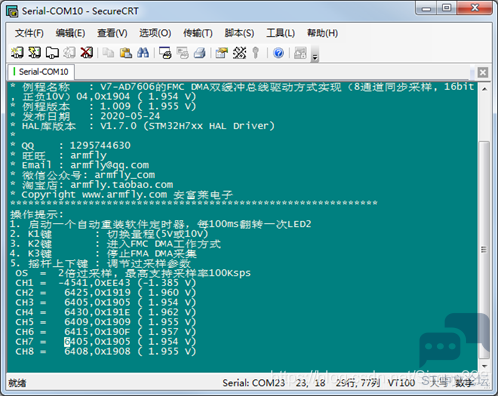The width and height of the screenshot is (498, 396).
Task: Open Find using the binoculars icon
Action: click(143, 53)
